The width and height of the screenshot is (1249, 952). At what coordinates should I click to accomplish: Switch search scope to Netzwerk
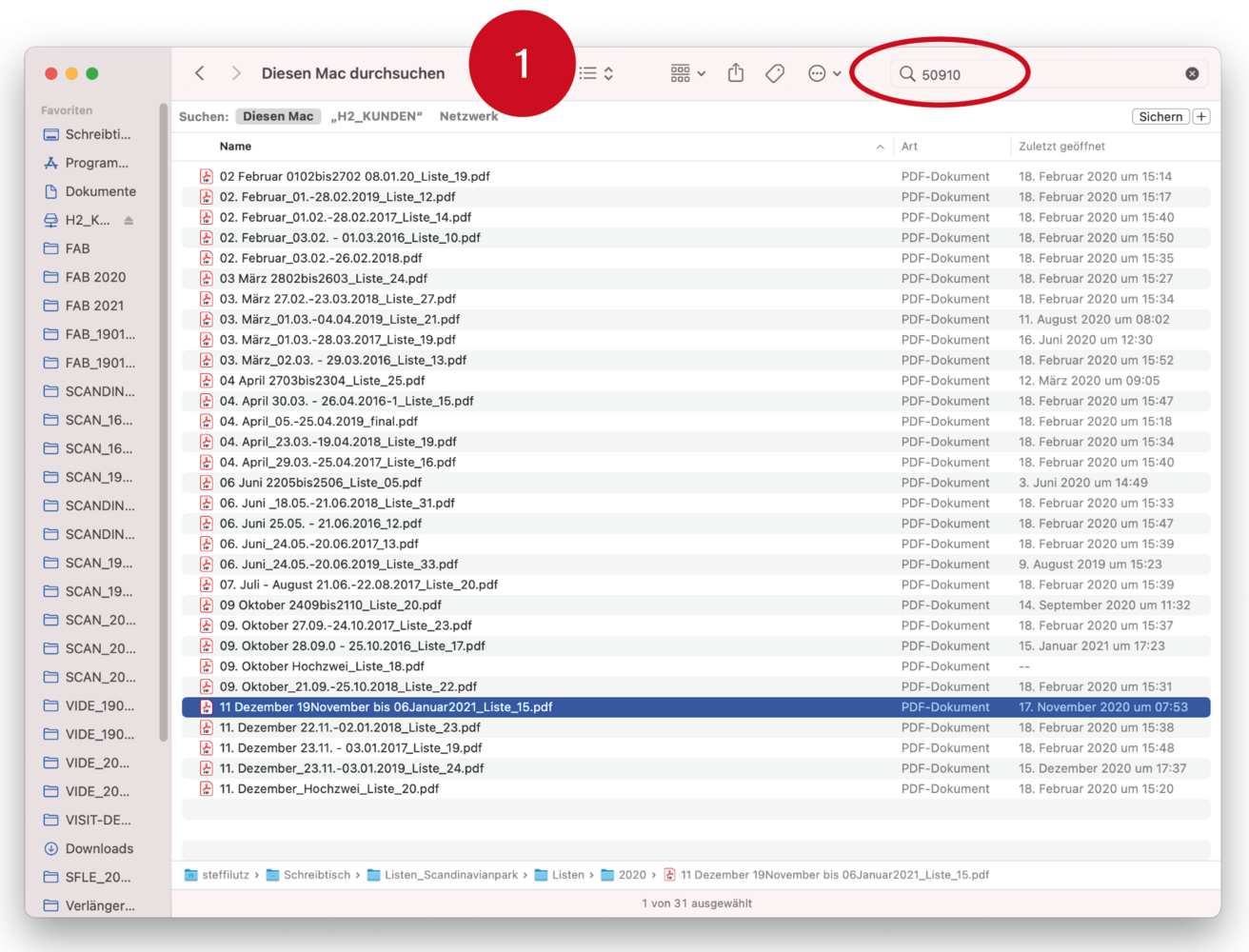pos(468,116)
